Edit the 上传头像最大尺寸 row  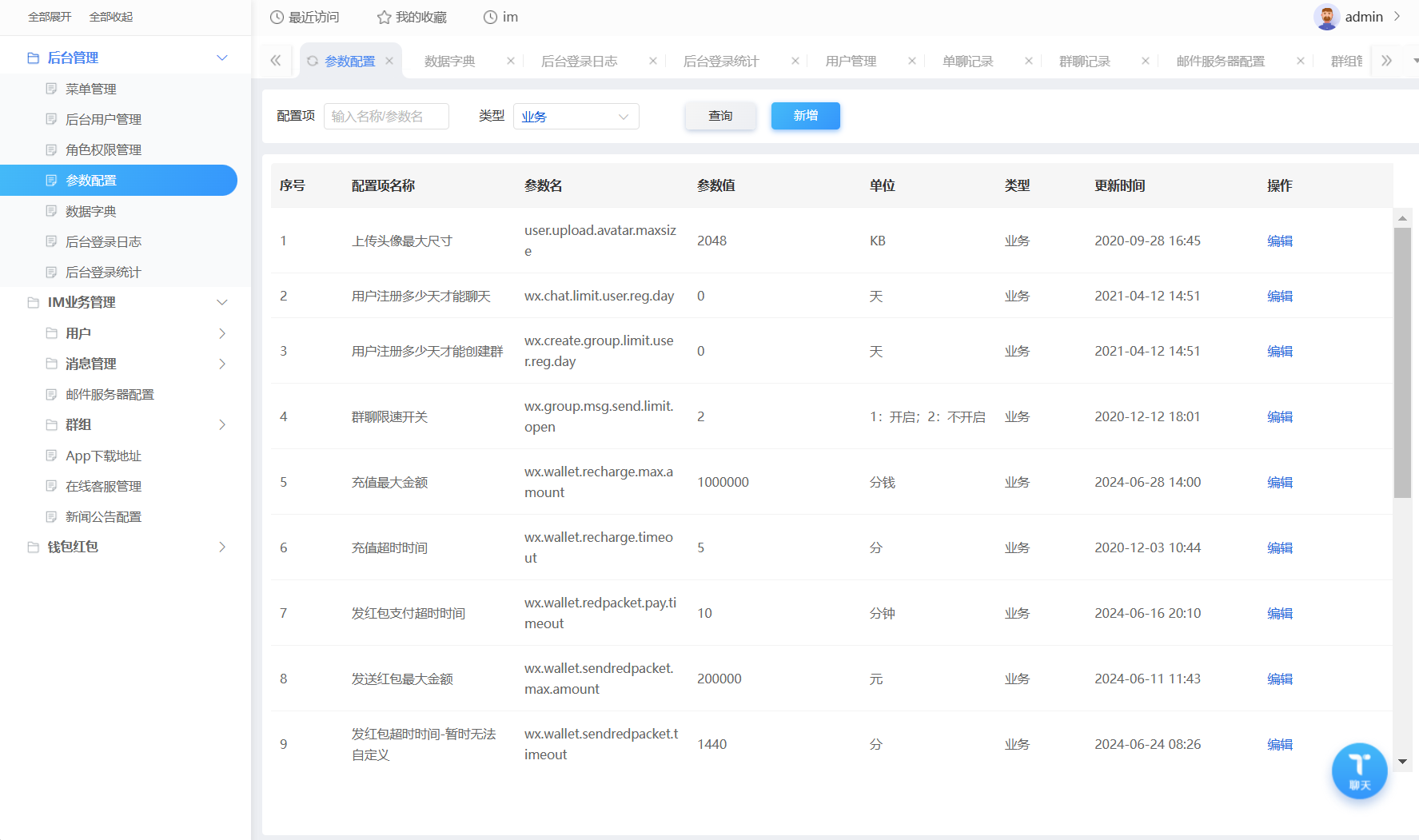coord(1279,241)
